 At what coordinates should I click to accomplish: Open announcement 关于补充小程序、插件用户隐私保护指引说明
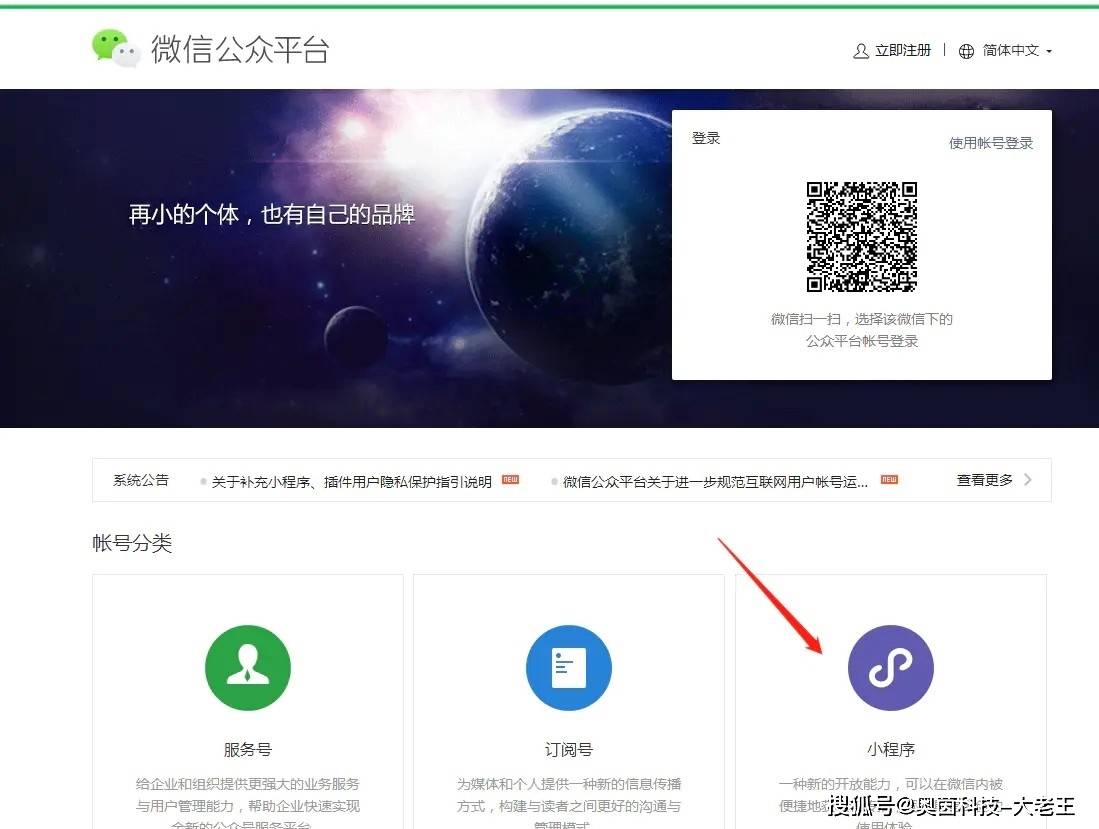coord(351,482)
